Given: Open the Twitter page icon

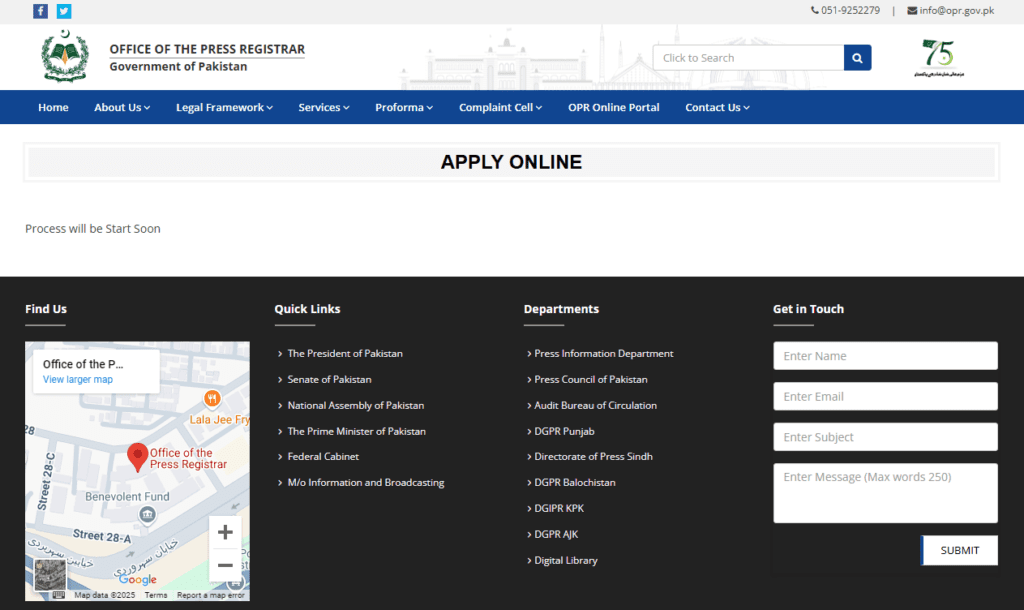Looking at the screenshot, I should [64, 11].
